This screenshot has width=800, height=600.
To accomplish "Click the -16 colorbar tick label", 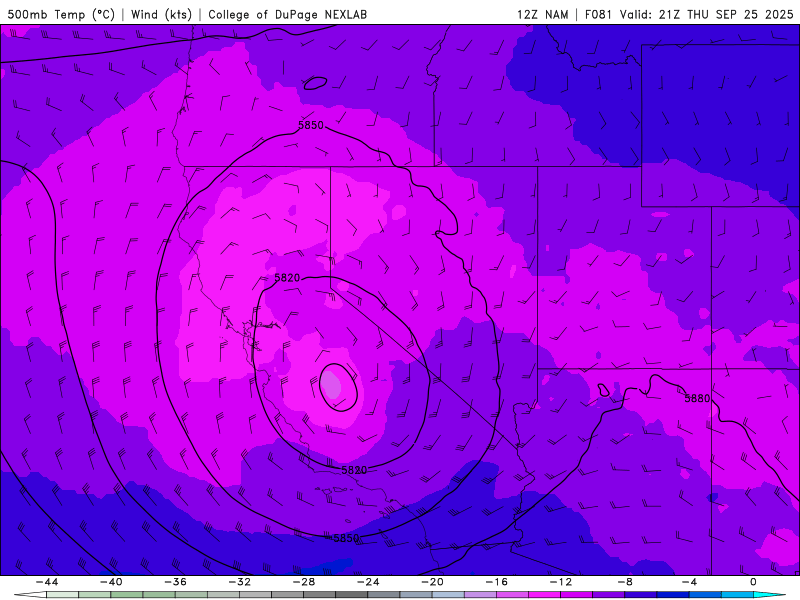I will coord(496,582).
